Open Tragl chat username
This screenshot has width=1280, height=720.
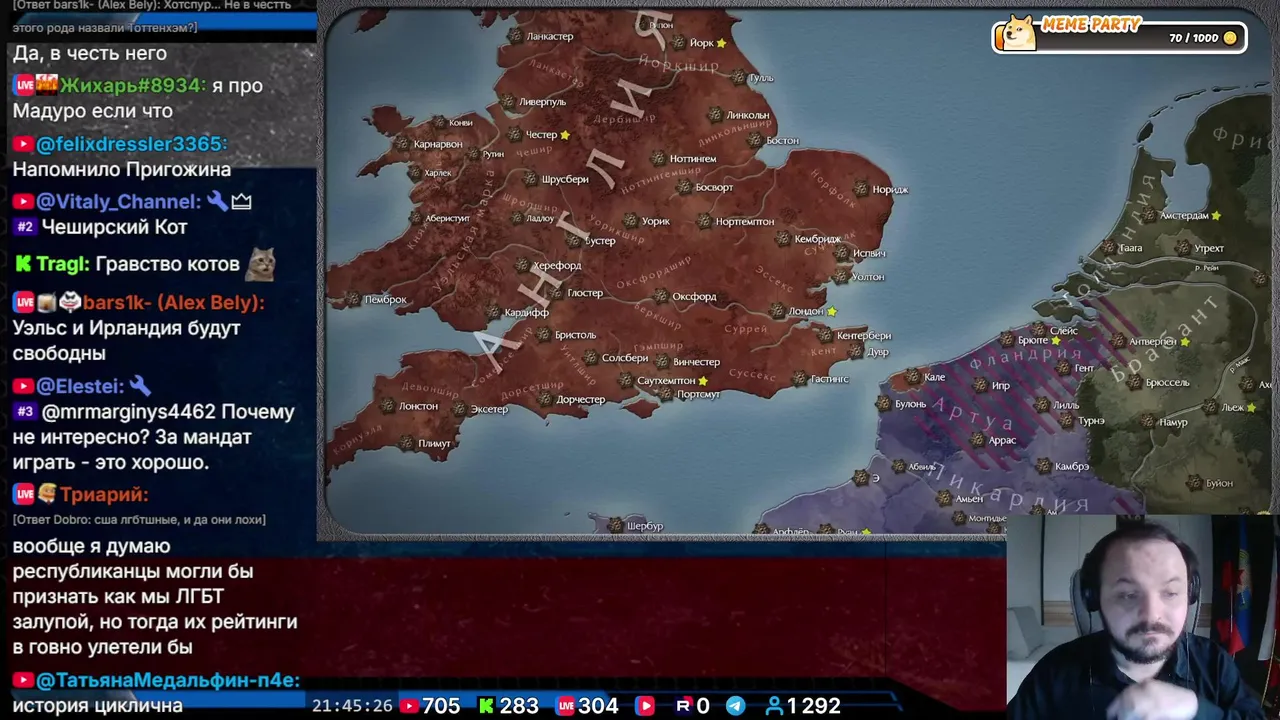63,265
